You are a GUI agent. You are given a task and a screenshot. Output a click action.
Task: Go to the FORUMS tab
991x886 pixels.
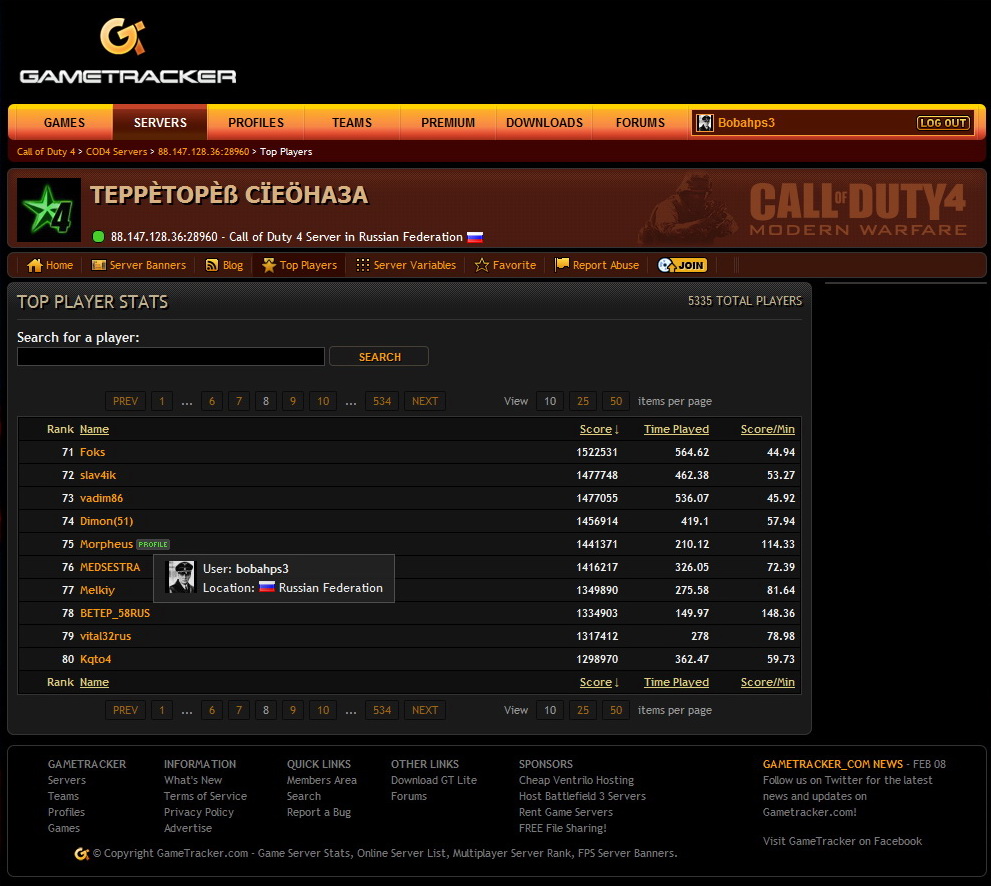pyautogui.click(x=640, y=123)
